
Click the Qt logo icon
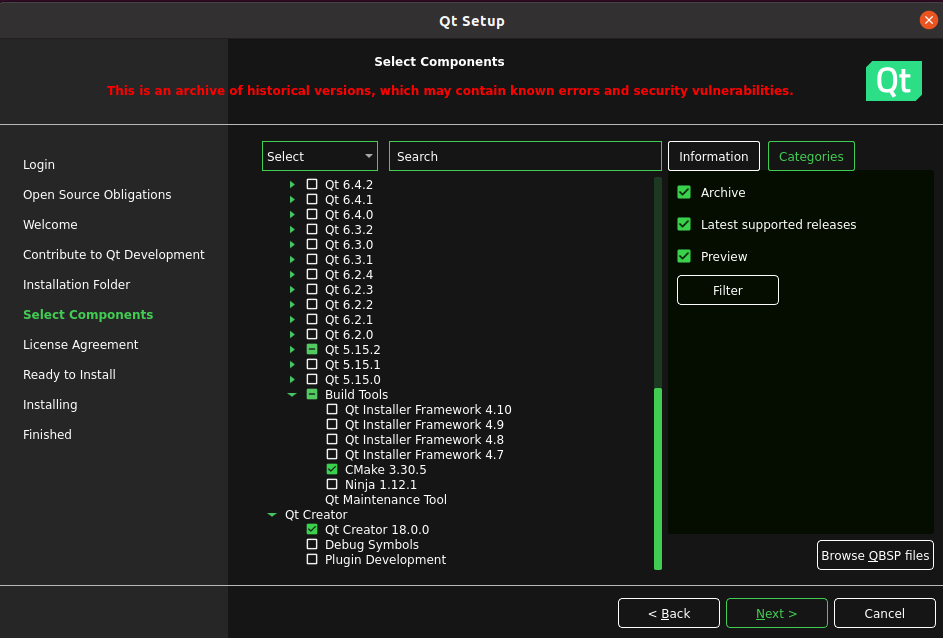coord(894,81)
